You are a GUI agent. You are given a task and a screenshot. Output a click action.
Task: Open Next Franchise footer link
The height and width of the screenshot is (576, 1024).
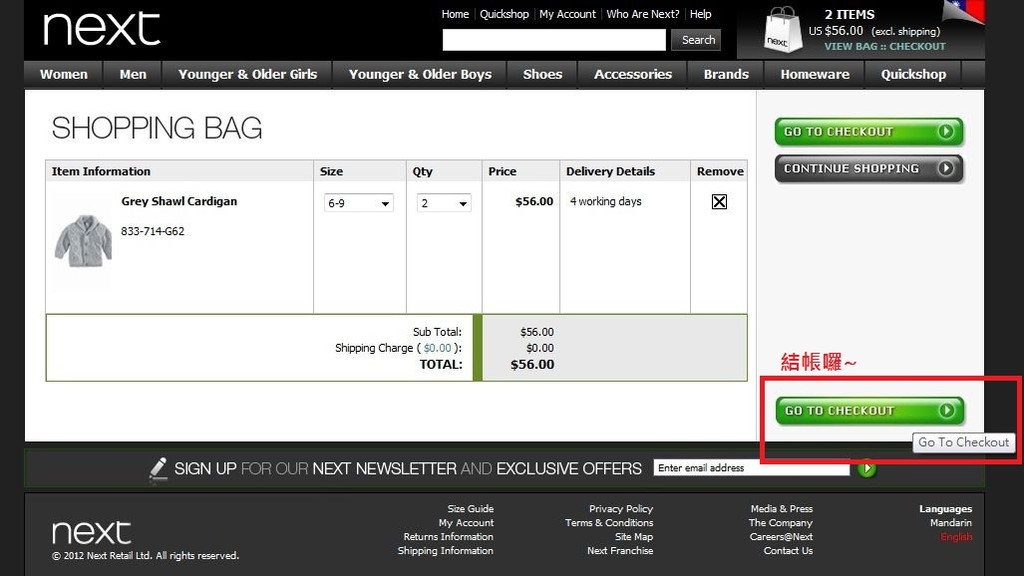coord(620,551)
